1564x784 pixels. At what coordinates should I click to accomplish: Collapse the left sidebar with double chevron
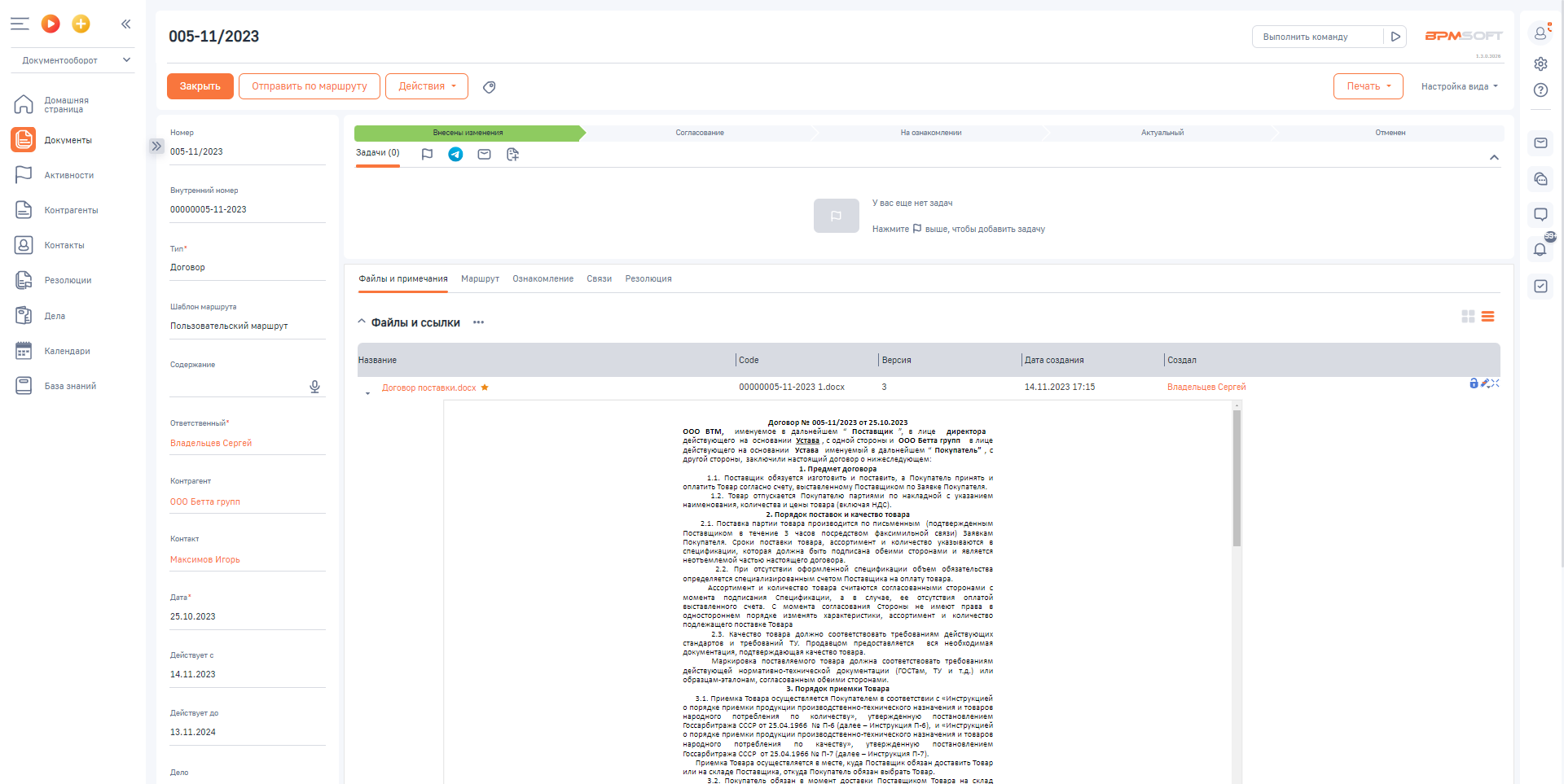[125, 24]
